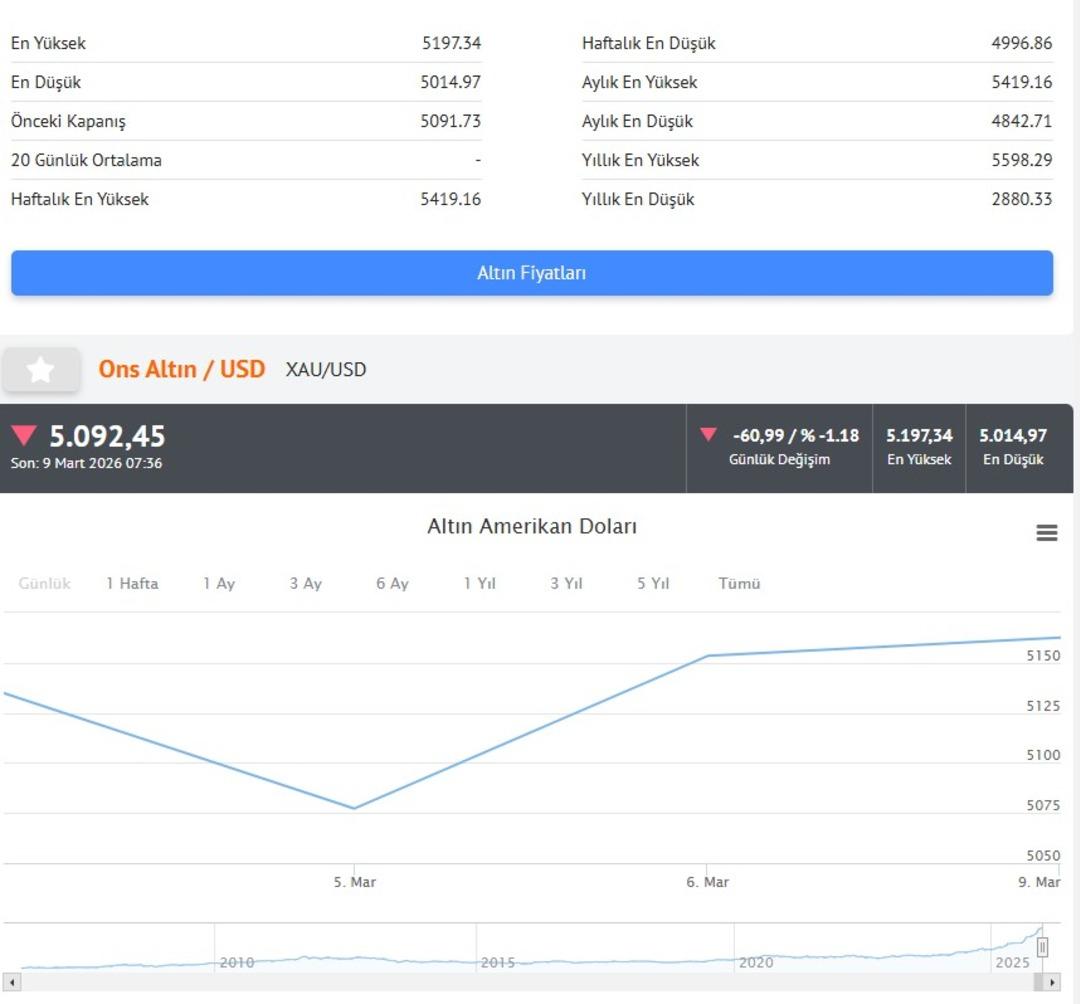Click red down arrow beside 5.092,45 price
The width and height of the screenshot is (1080, 1004).
coord(24,435)
